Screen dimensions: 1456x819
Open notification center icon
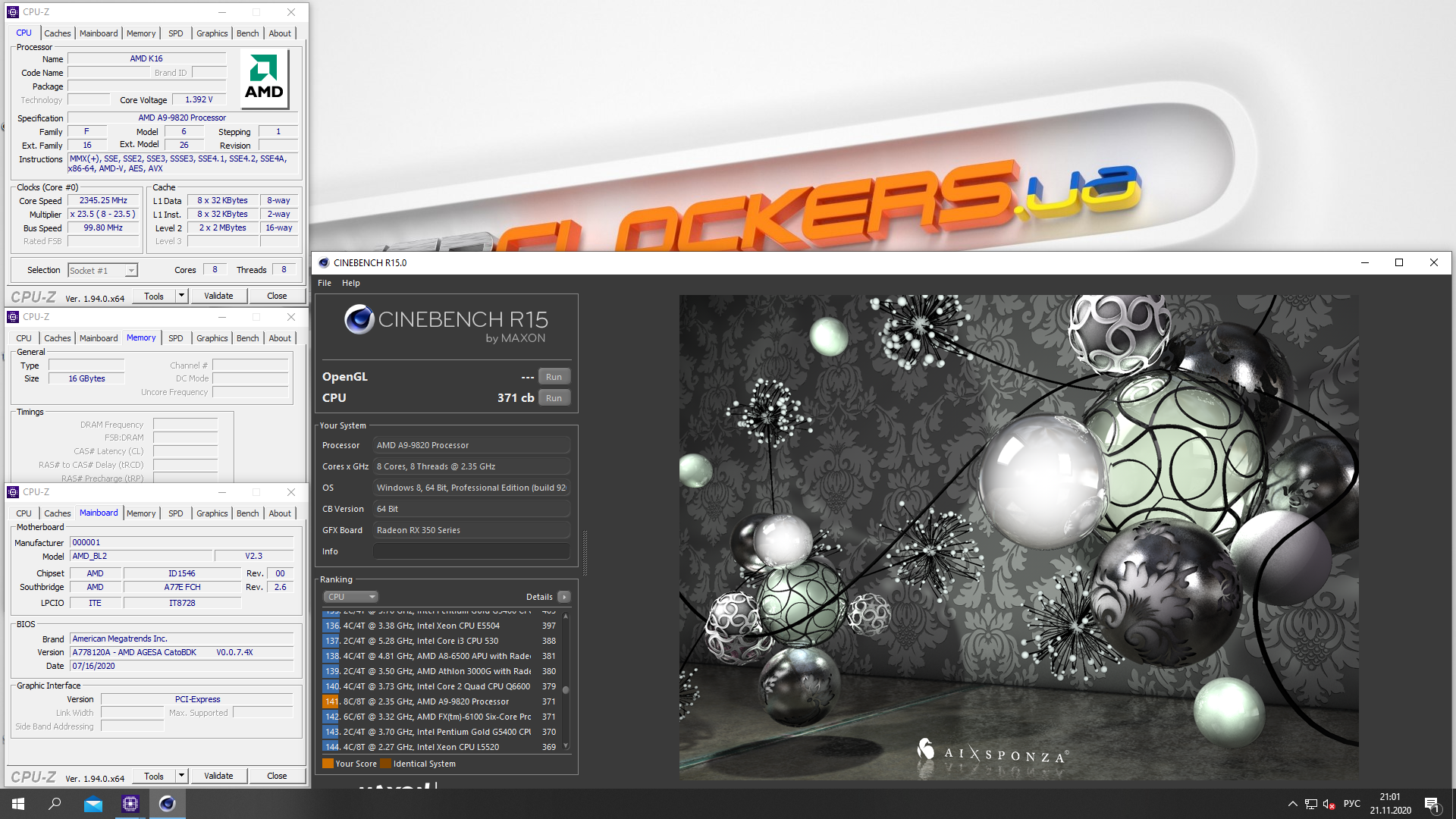(x=1432, y=805)
